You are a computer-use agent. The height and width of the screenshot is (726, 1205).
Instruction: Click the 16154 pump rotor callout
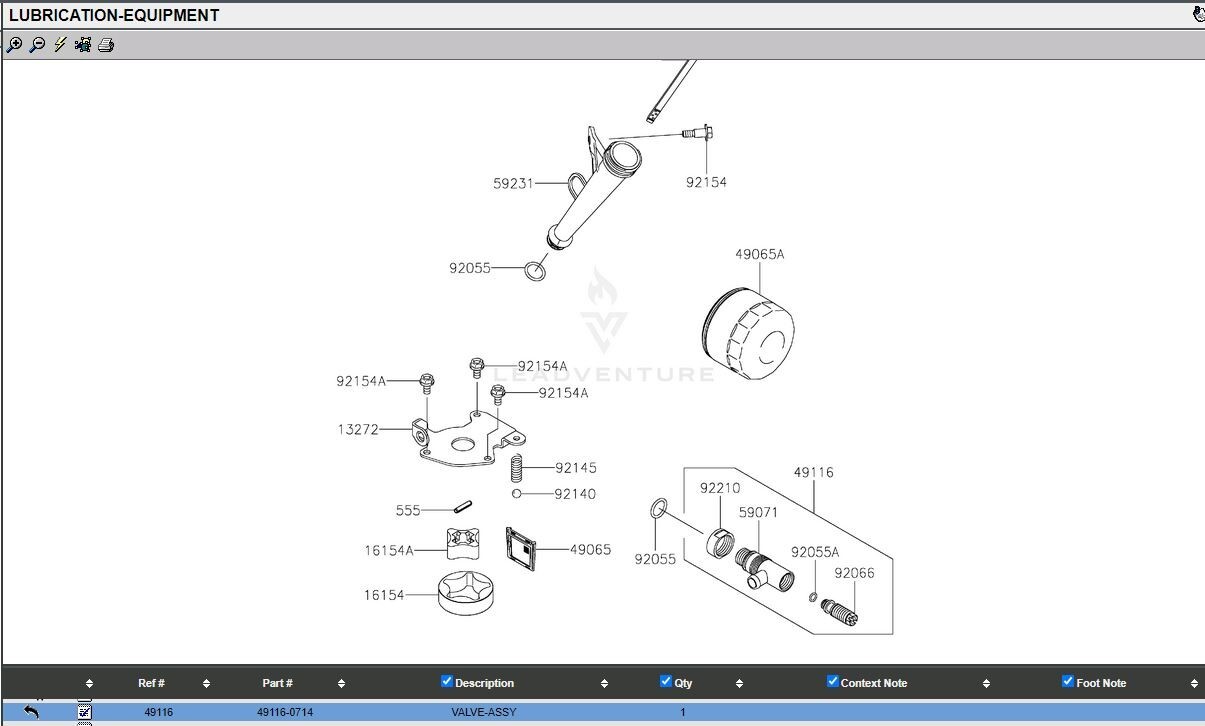point(384,595)
